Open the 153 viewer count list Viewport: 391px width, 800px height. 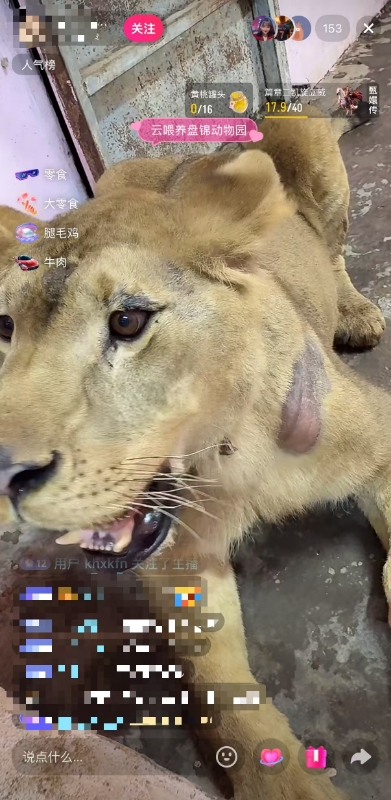332,29
